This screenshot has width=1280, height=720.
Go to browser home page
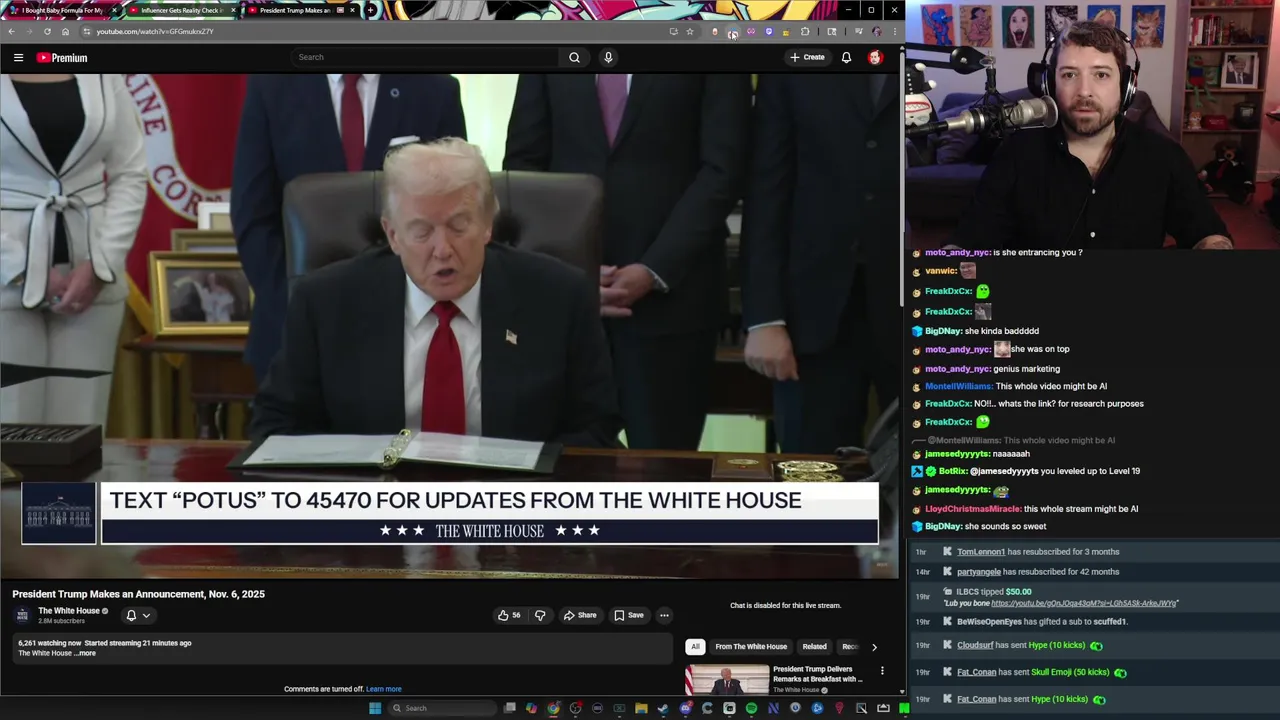point(65,31)
